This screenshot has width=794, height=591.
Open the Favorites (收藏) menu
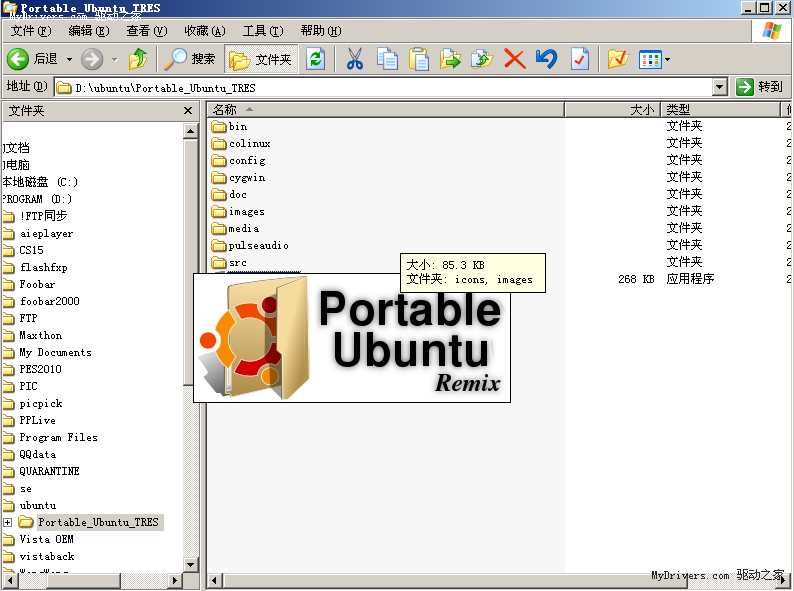[204, 31]
